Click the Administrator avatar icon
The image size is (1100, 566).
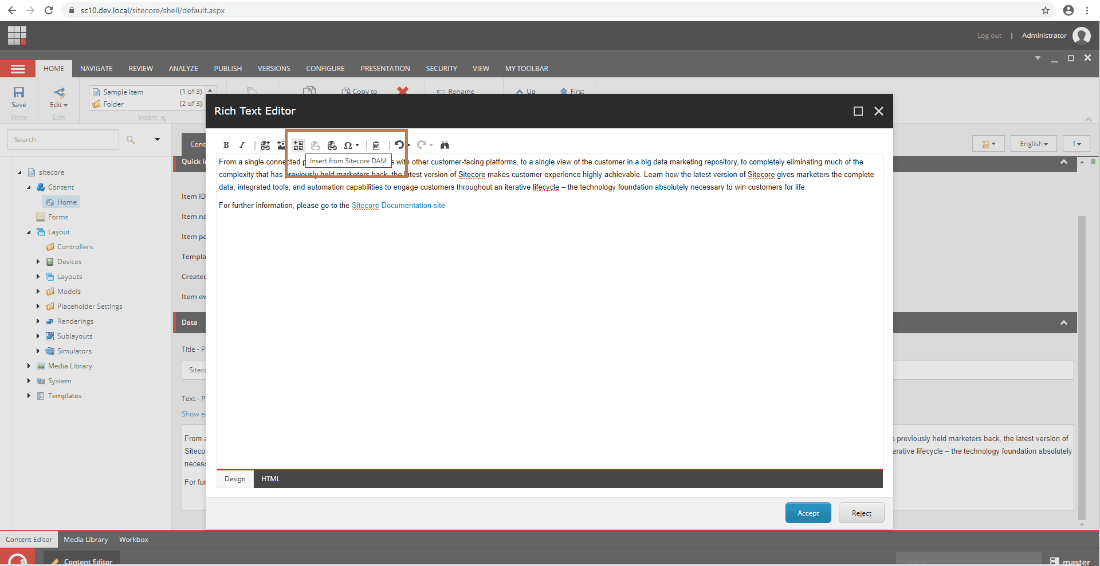point(1081,36)
